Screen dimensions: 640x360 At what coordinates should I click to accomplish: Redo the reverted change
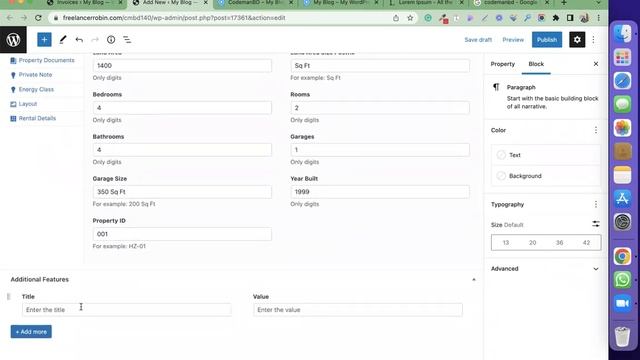tap(95, 40)
